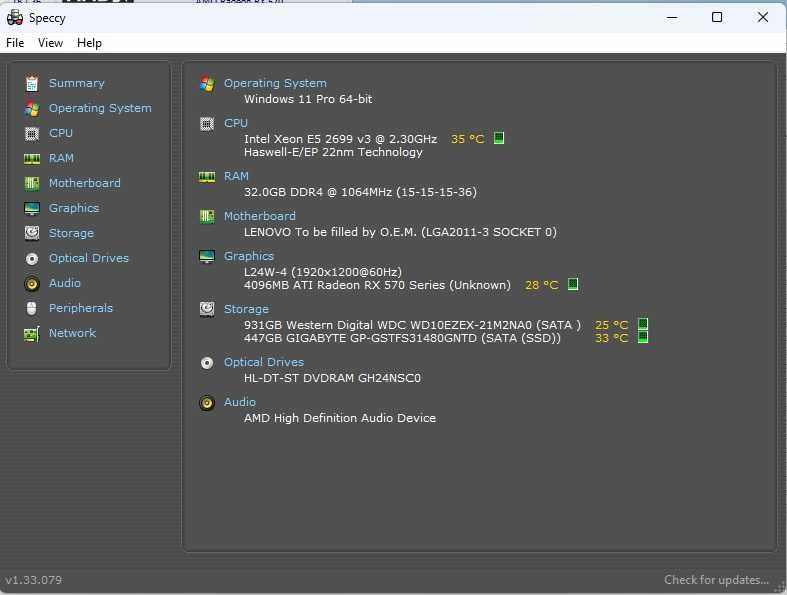Click the green temperature indicator next to CPU 35 °C
This screenshot has width=787, height=595.
(499, 138)
